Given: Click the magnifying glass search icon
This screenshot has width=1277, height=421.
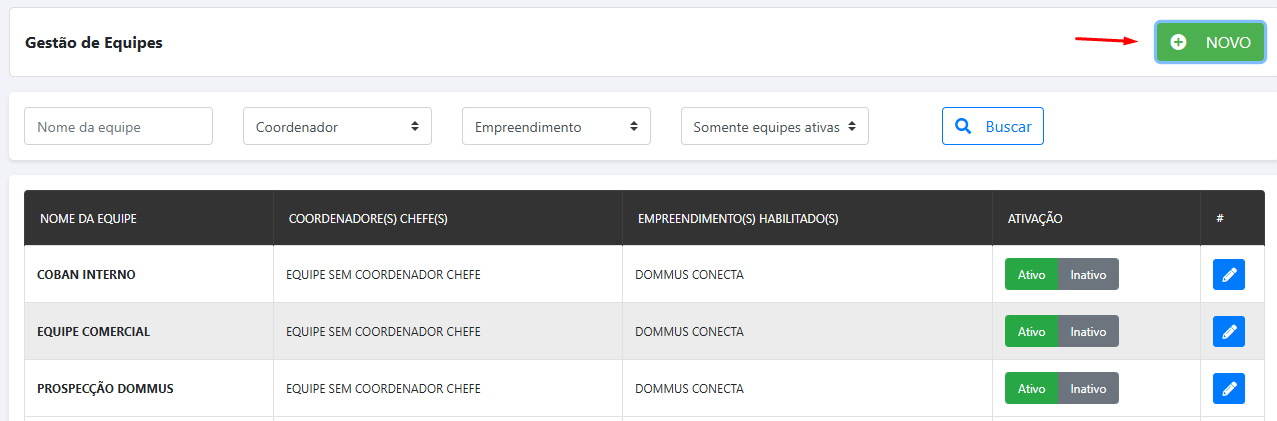Looking at the screenshot, I should tap(963, 126).
